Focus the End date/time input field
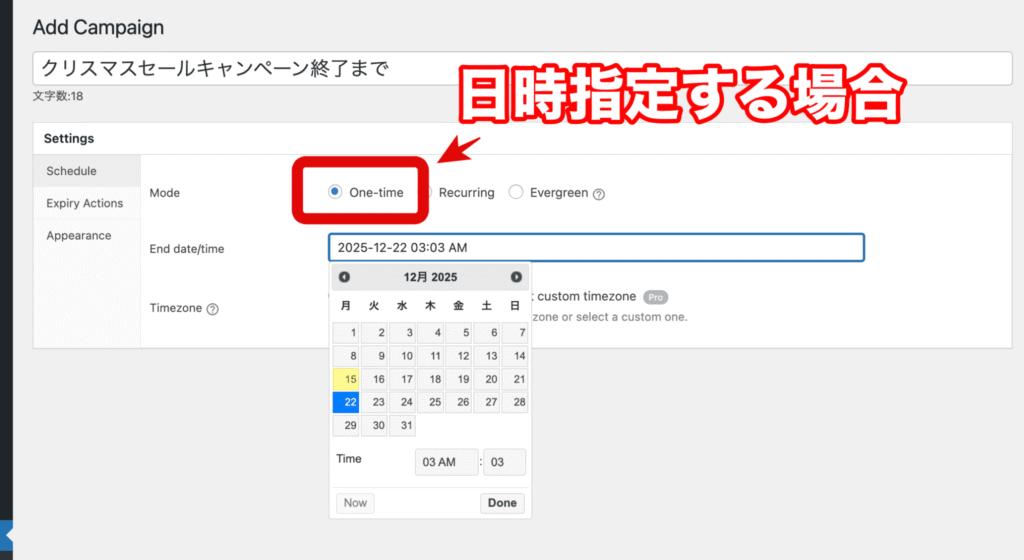Image resolution: width=1024 pixels, height=560 pixels. pos(596,247)
